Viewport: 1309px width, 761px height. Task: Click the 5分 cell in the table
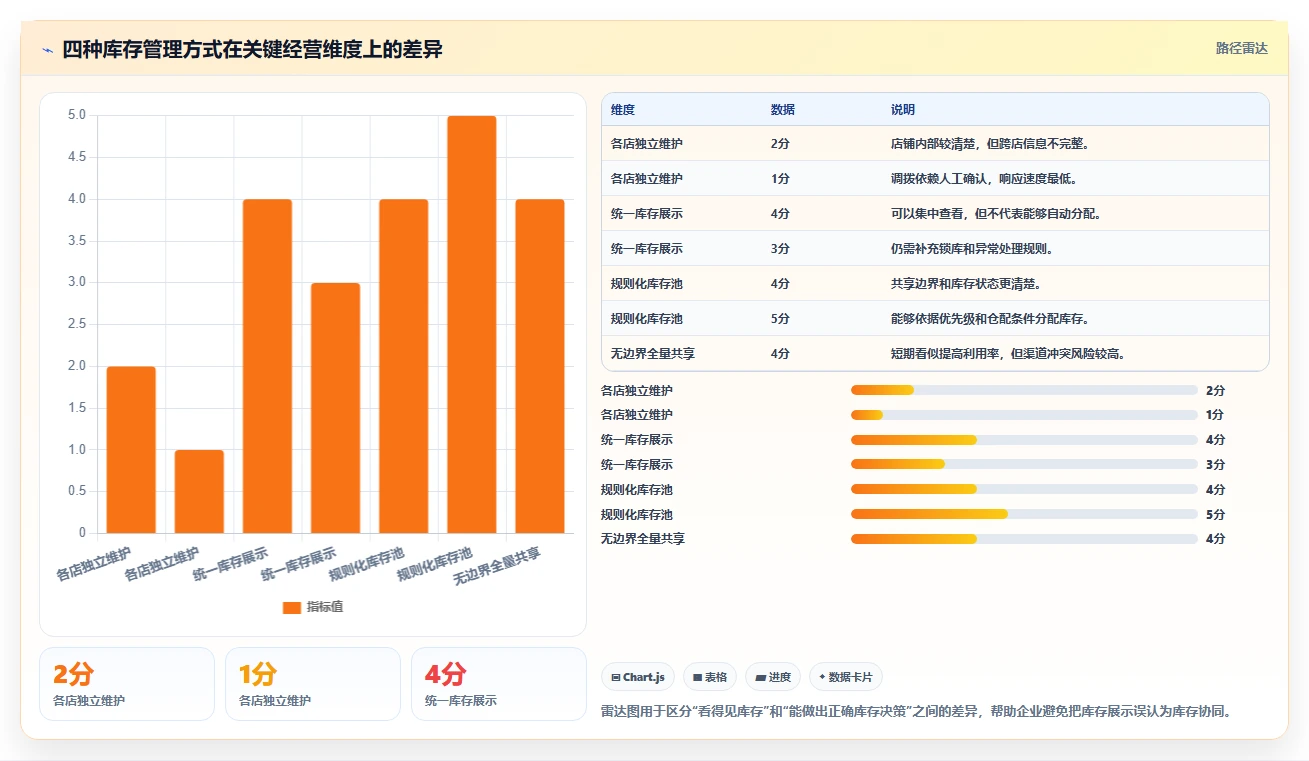(x=780, y=319)
